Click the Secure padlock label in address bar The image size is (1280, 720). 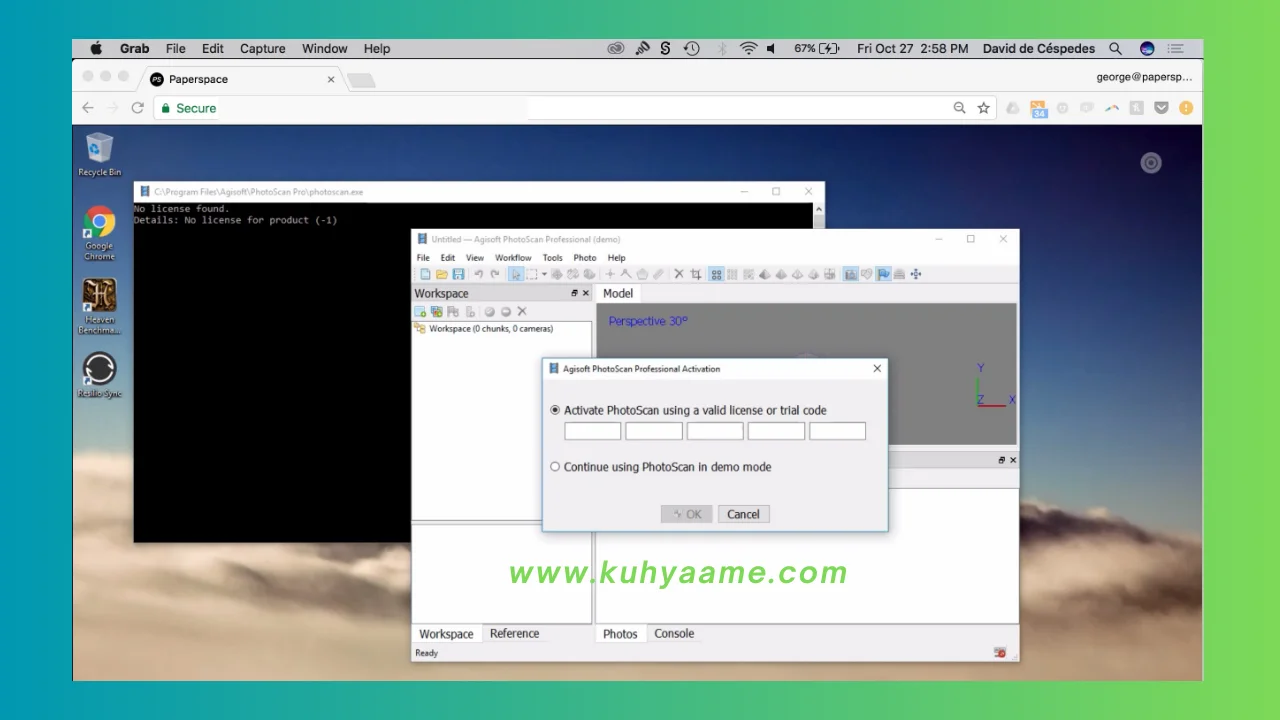pos(189,108)
